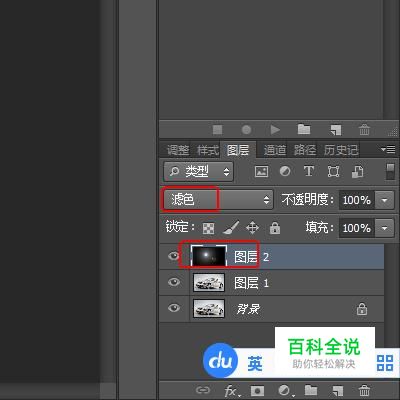Hide 图层 1 with its eye icon
The image size is (400, 400).
point(174,282)
